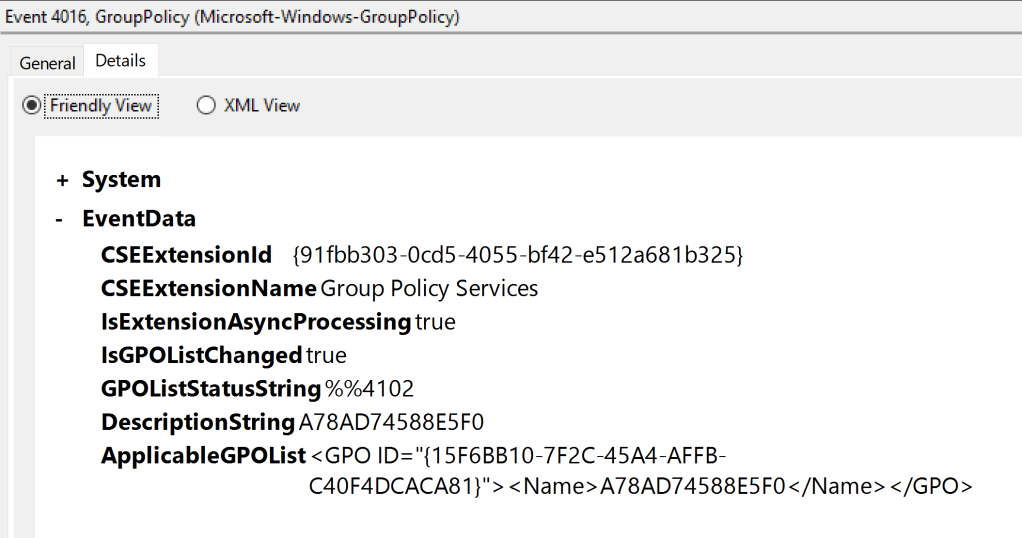Image resolution: width=1022 pixels, height=538 pixels.
Task: Select the GPOListStatusString field label
Action: (x=210, y=388)
